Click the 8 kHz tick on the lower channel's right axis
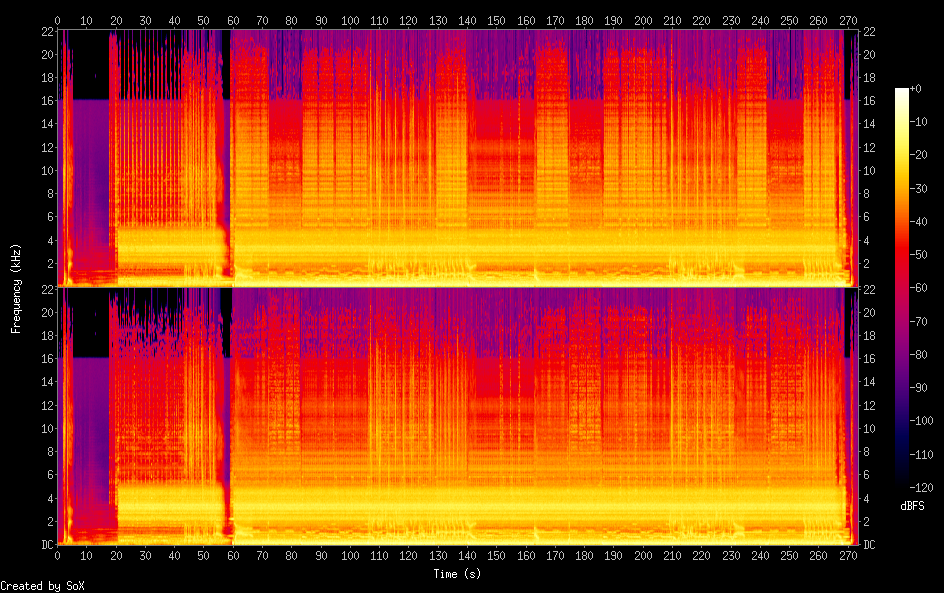Screen dimensions: 944x593 pyautogui.click(x=866, y=452)
